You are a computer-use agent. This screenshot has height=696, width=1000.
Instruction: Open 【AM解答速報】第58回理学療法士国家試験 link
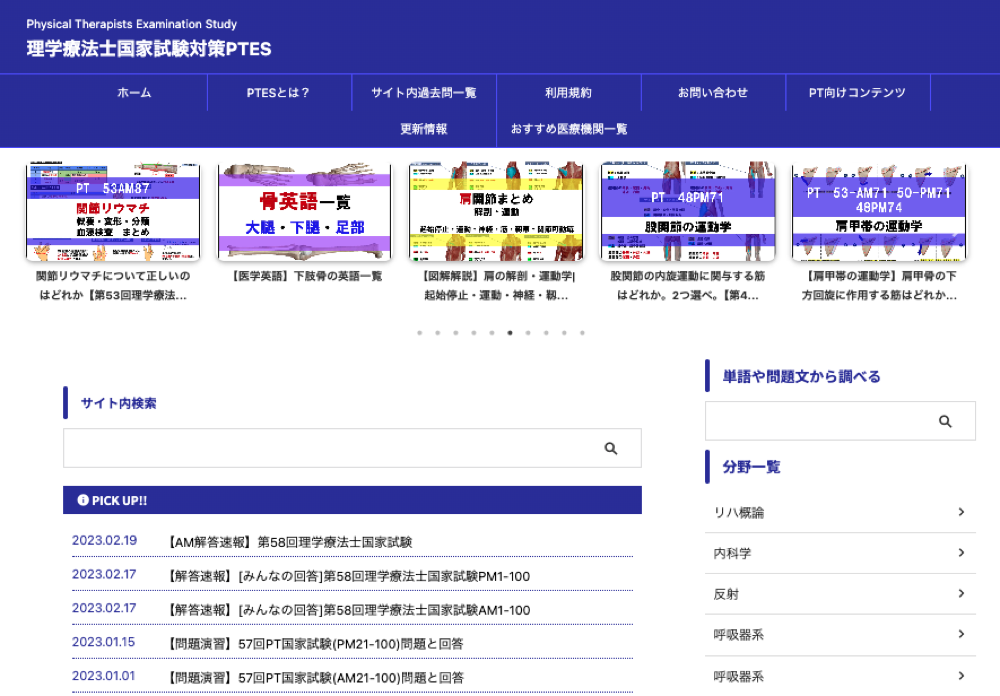(290, 542)
